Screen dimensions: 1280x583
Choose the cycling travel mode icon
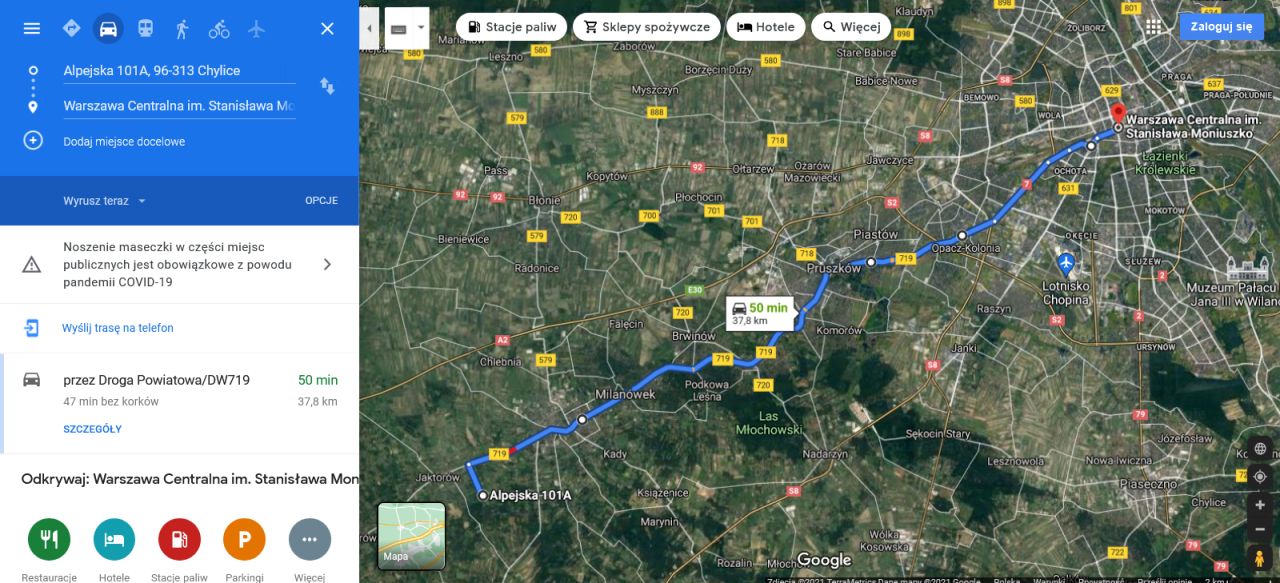click(x=219, y=28)
